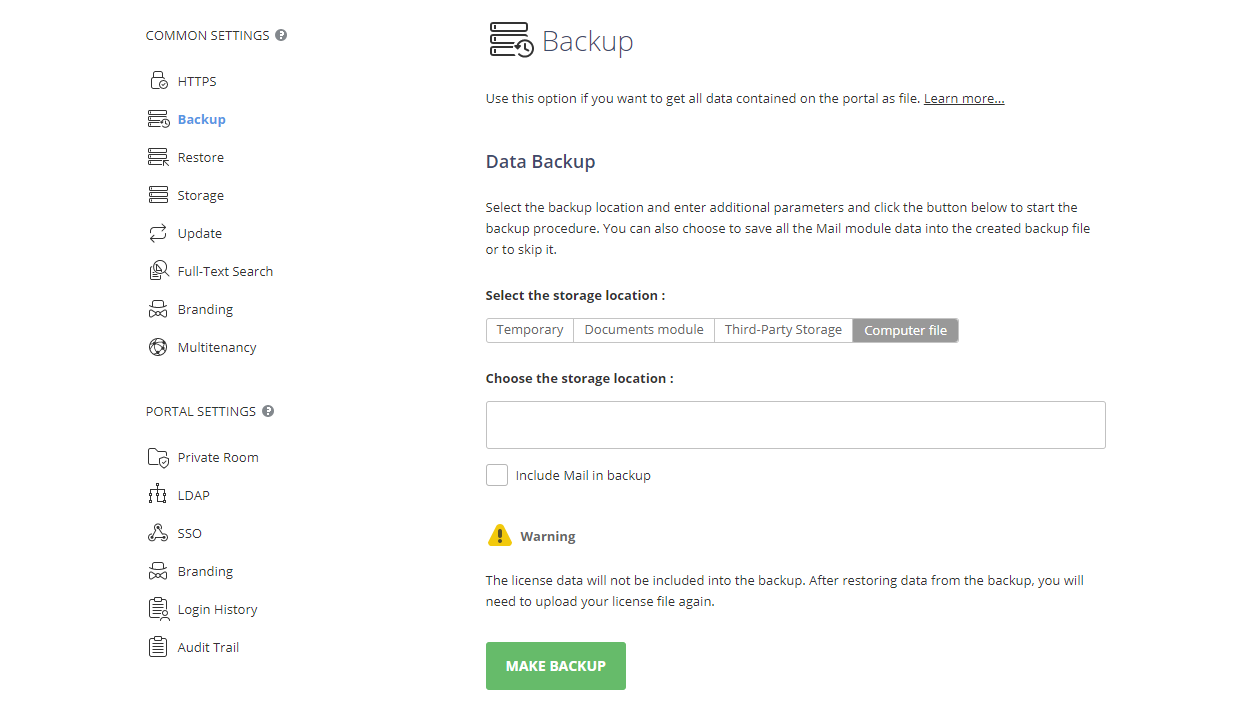Image resolution: width=1240 pixels, height=708 pixels.
Task: Switch to Documents module storage option
Action: tap(643, 330)
